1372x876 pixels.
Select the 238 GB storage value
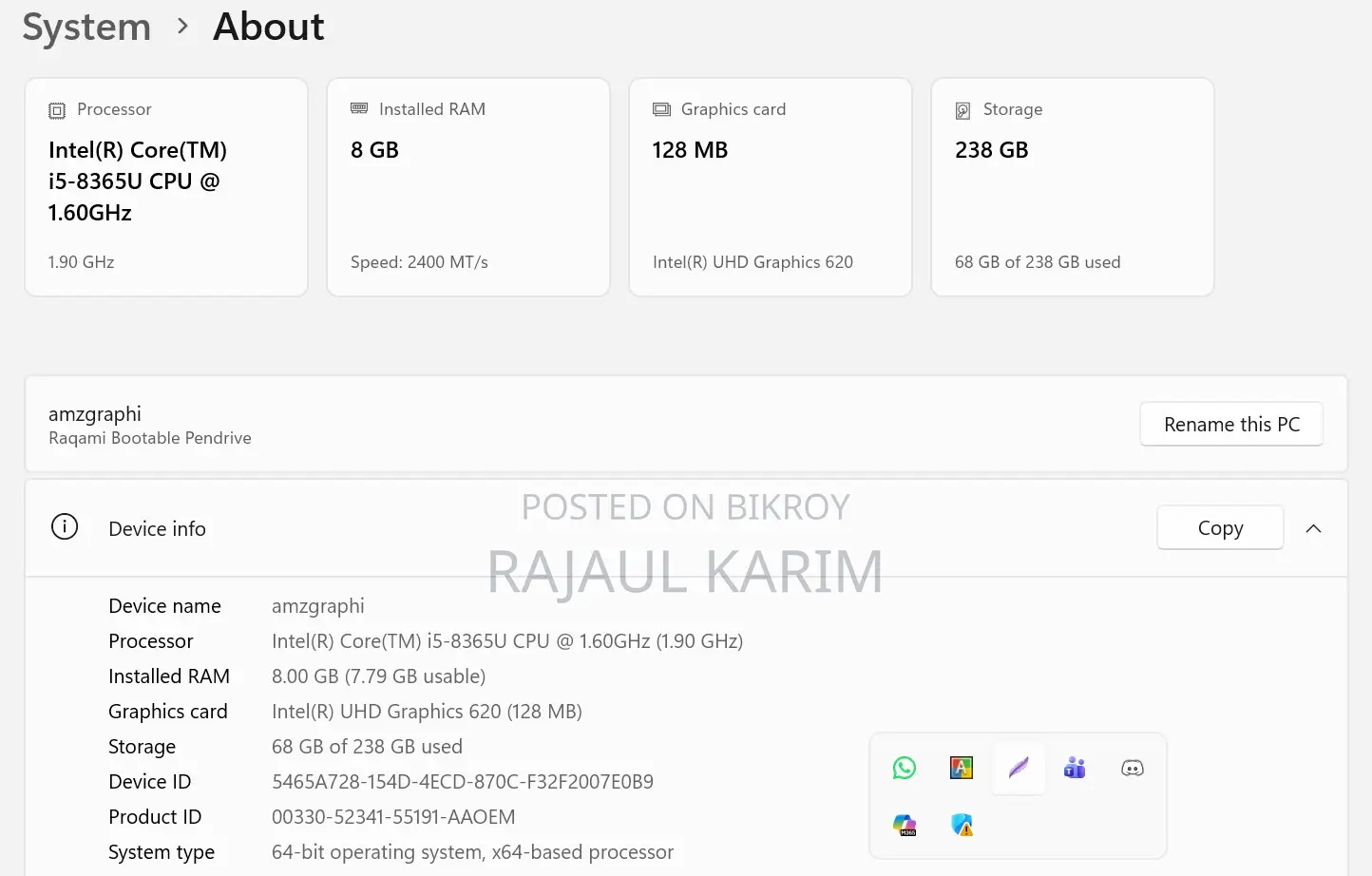pyautogui.click(x=992, y=150)
